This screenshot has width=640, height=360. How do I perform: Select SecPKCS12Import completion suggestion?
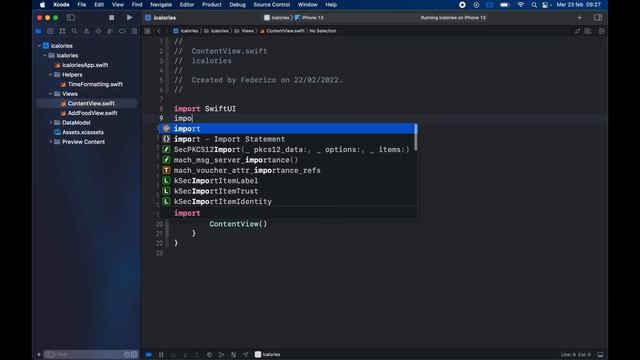click(288, 149)
